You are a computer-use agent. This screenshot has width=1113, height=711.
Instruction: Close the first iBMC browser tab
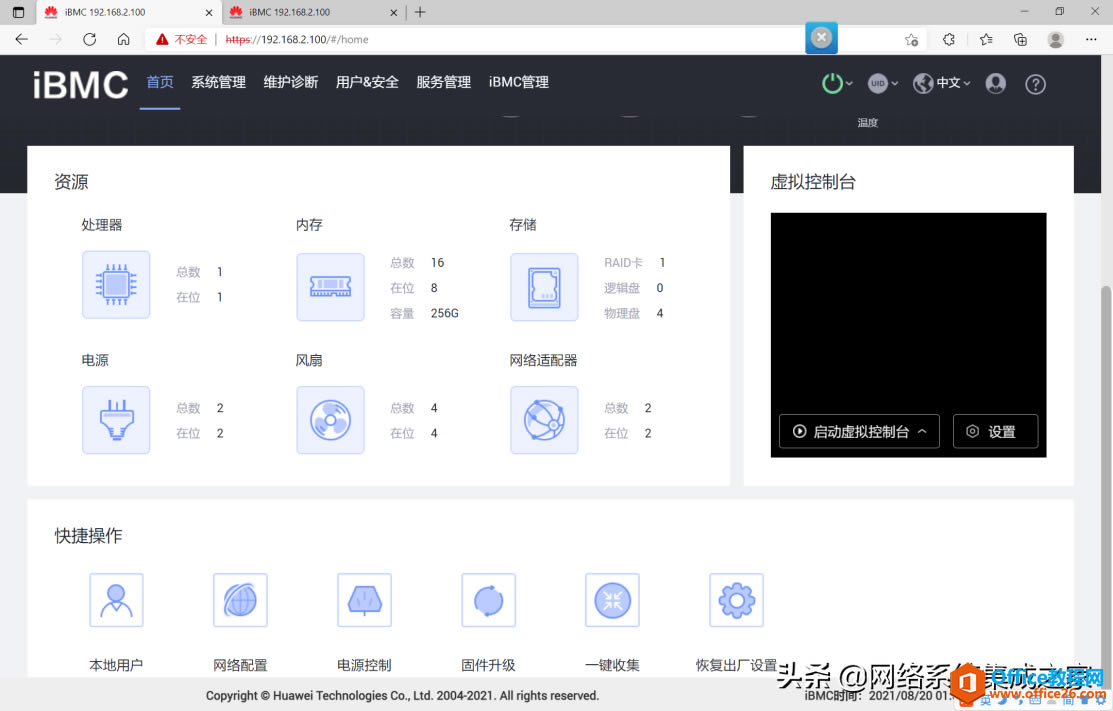(209, 12)
